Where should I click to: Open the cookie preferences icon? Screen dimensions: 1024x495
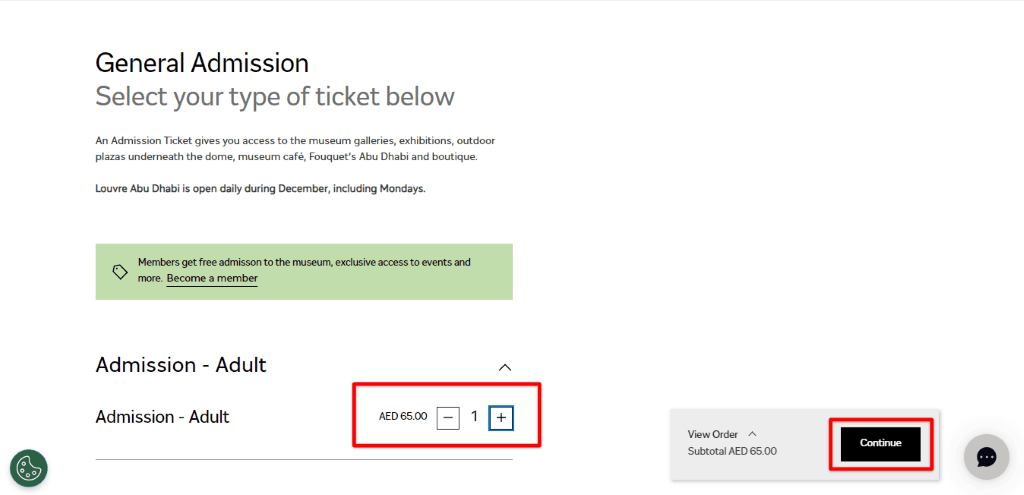pyautogui.click(x=29, y=468)
